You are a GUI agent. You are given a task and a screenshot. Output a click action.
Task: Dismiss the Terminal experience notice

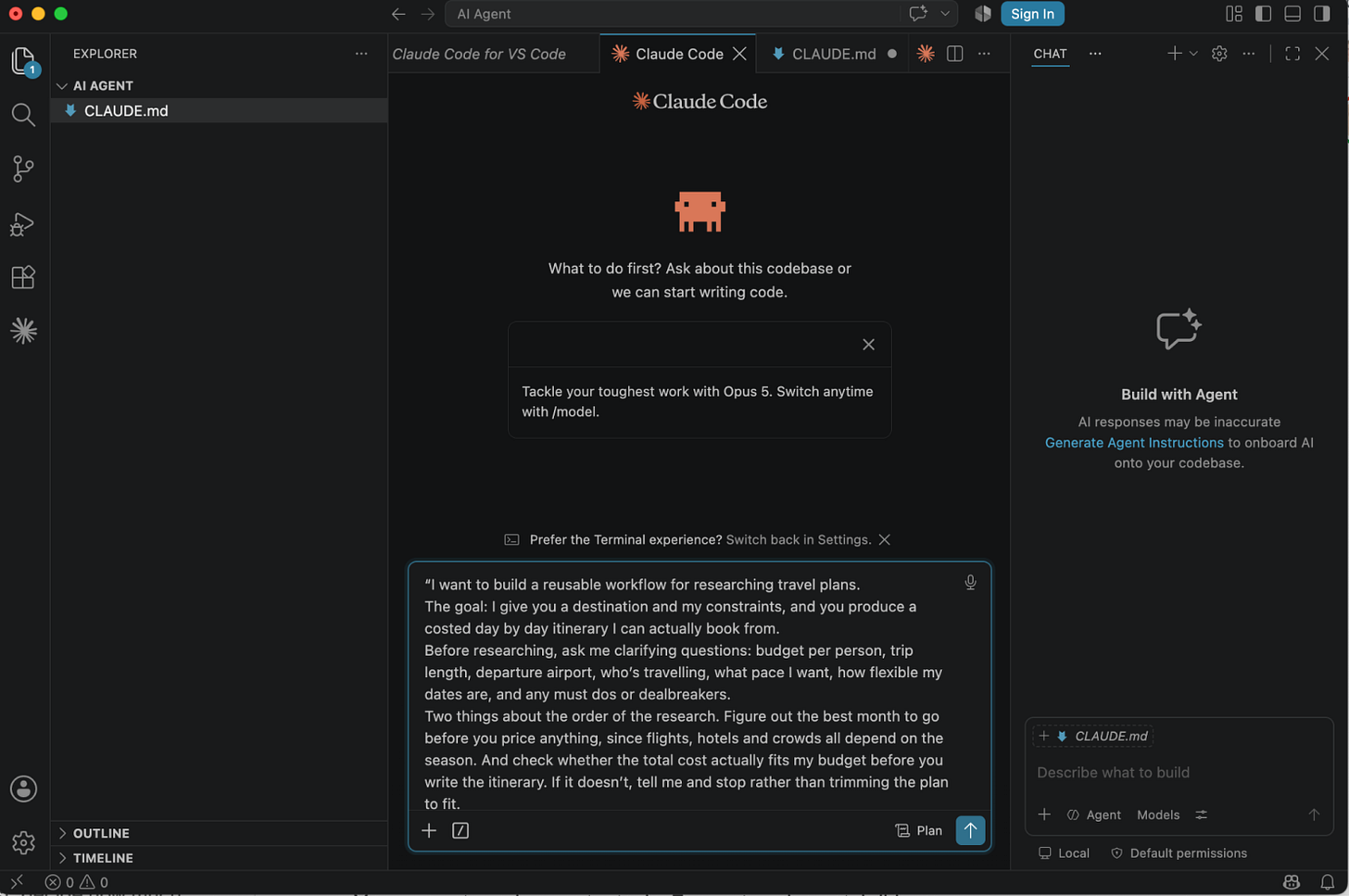(x=885, y=540)
